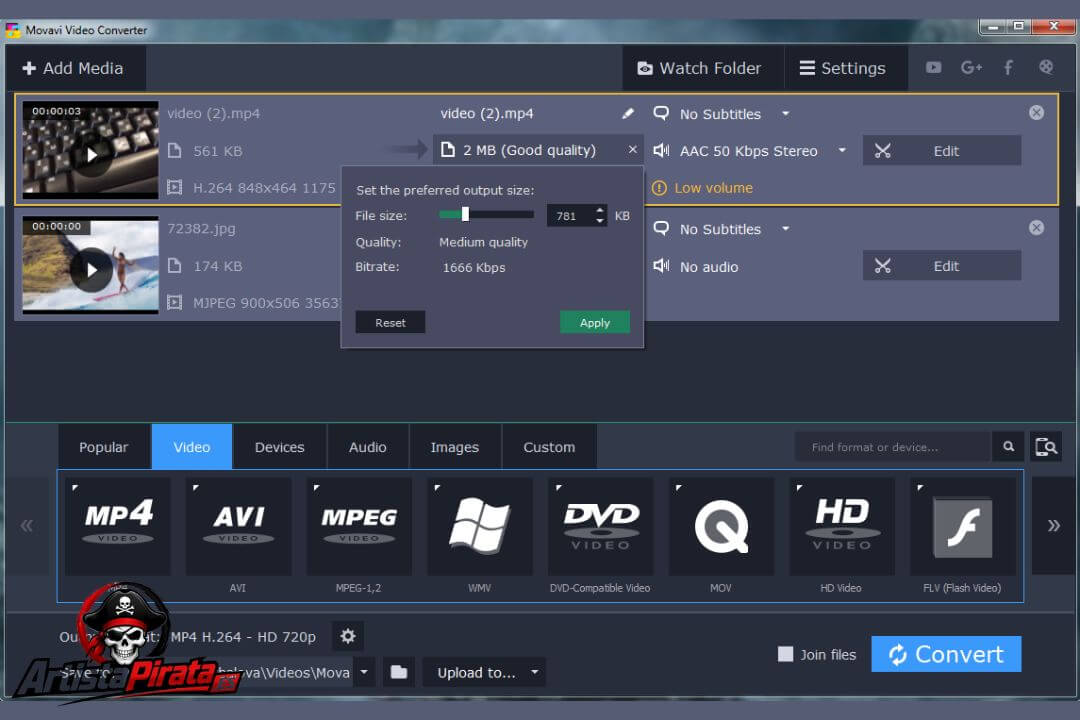Expand the first No Subtitles dropdown
This screenshot has height=720, width=1080.
(785, 114)
